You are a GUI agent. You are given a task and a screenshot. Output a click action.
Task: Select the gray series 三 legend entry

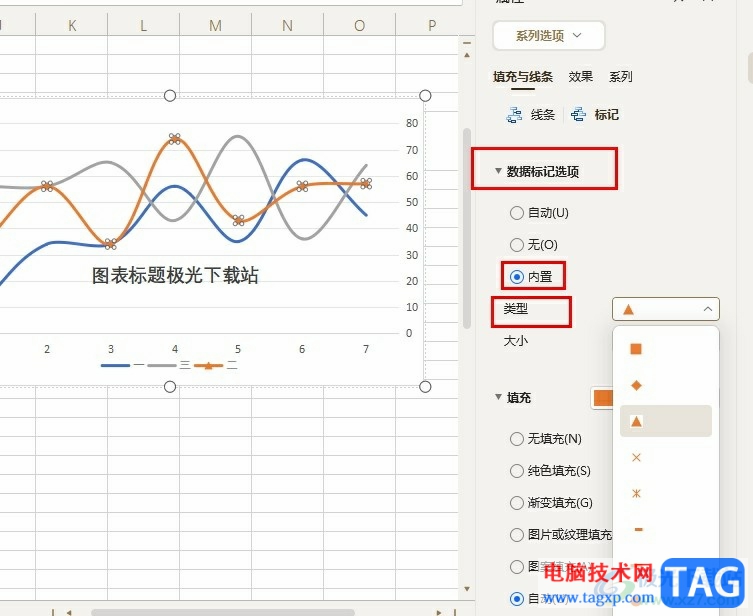[x=169, y=365]
